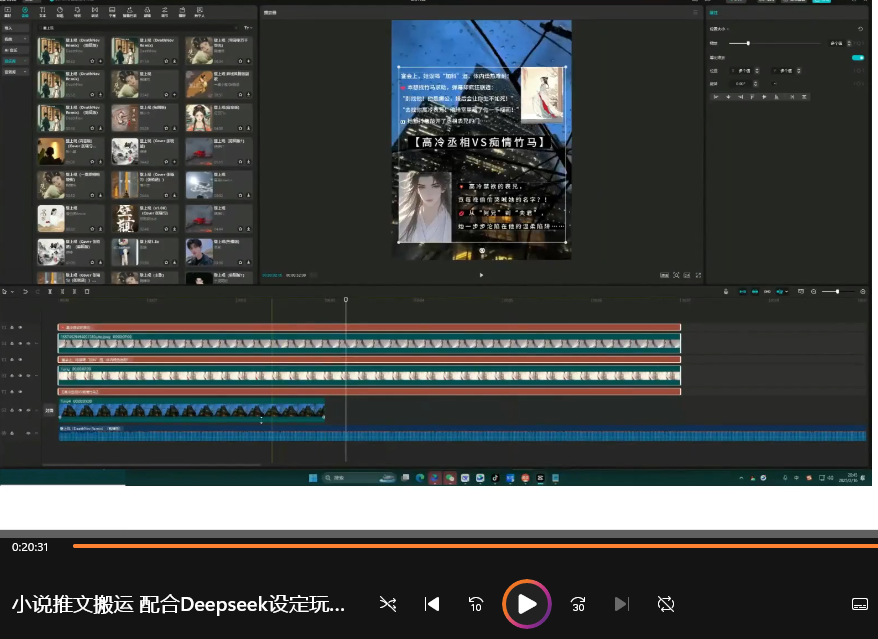Image resolution: width=878 pixels, height=639 pixels.
Task: Switch to the Audio tab
Action: coord(25,12)
